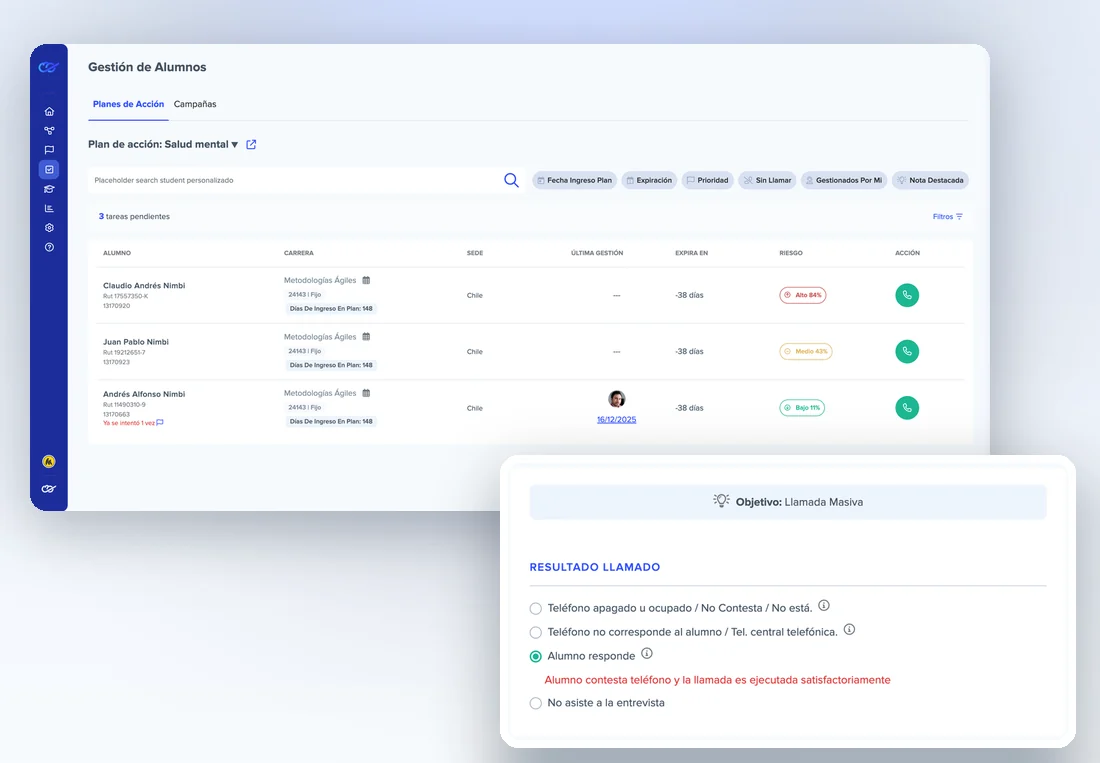
Task: Toggle the Sin Llamar filter chip
Action: click(767, 180)
